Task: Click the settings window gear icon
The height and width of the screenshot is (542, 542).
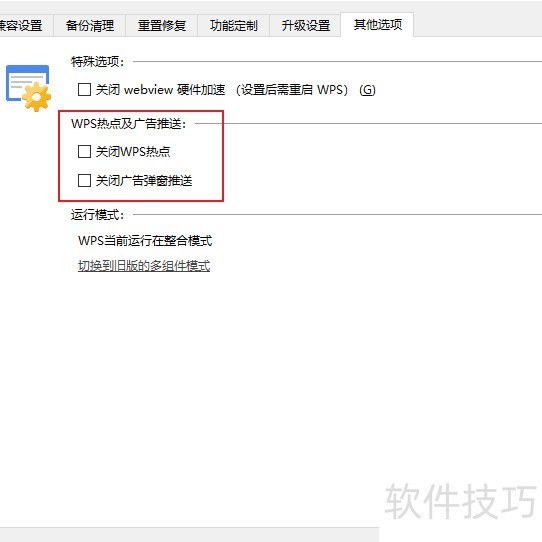Action: point(28,88)
